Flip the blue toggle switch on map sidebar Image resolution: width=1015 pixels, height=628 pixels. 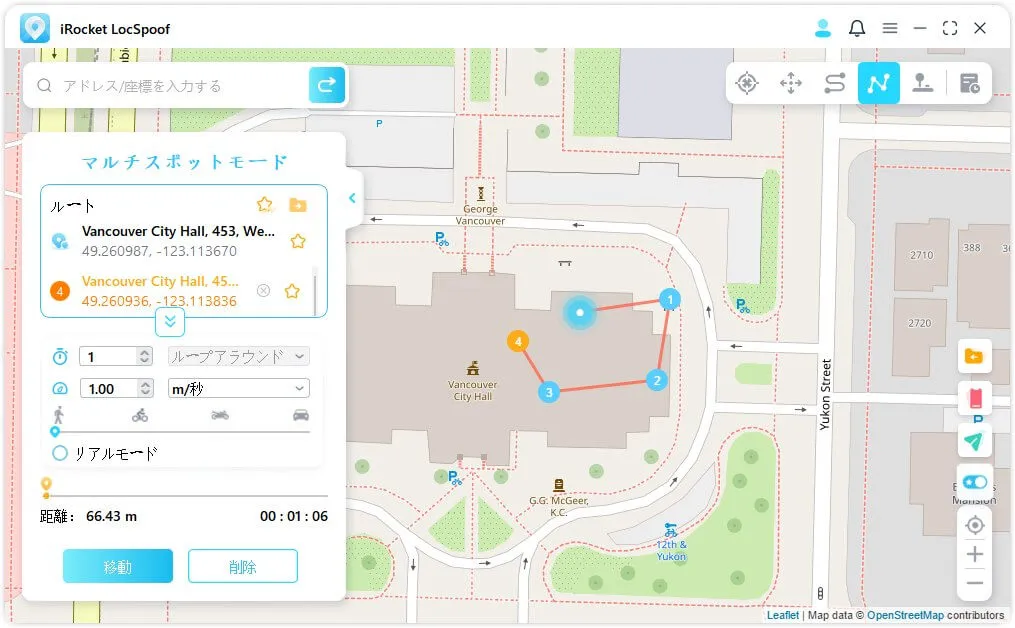click(974, 482)
